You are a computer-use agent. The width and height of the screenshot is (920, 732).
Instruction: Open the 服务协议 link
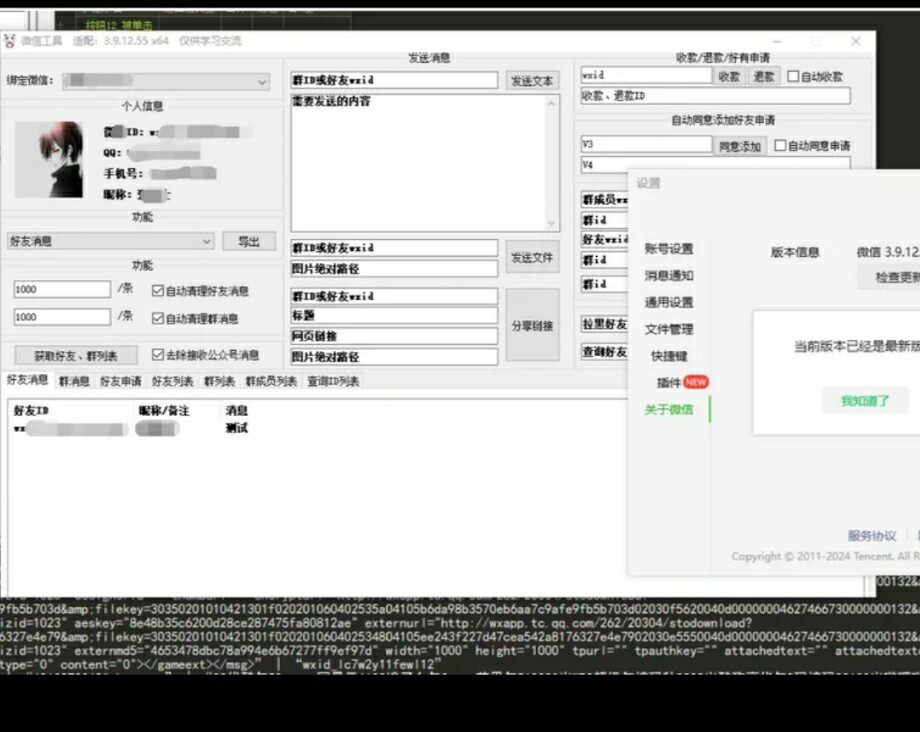[872, 536]
